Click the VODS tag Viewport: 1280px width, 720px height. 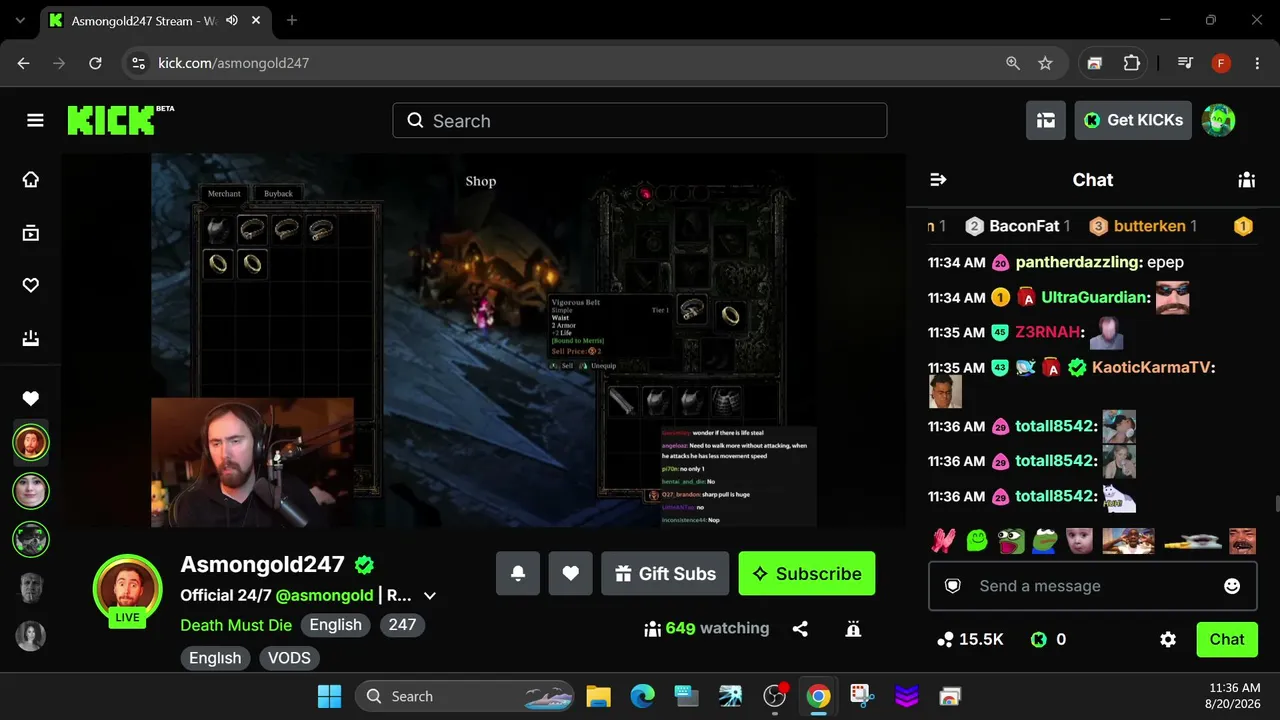click(x=289, y=658)
